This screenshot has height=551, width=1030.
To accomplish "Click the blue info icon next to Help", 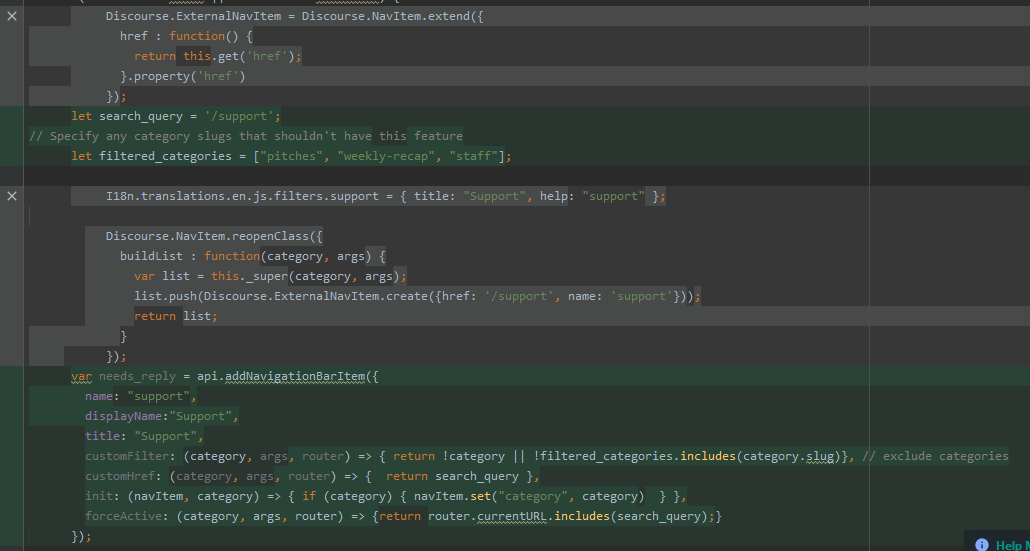I will point(981,544).
